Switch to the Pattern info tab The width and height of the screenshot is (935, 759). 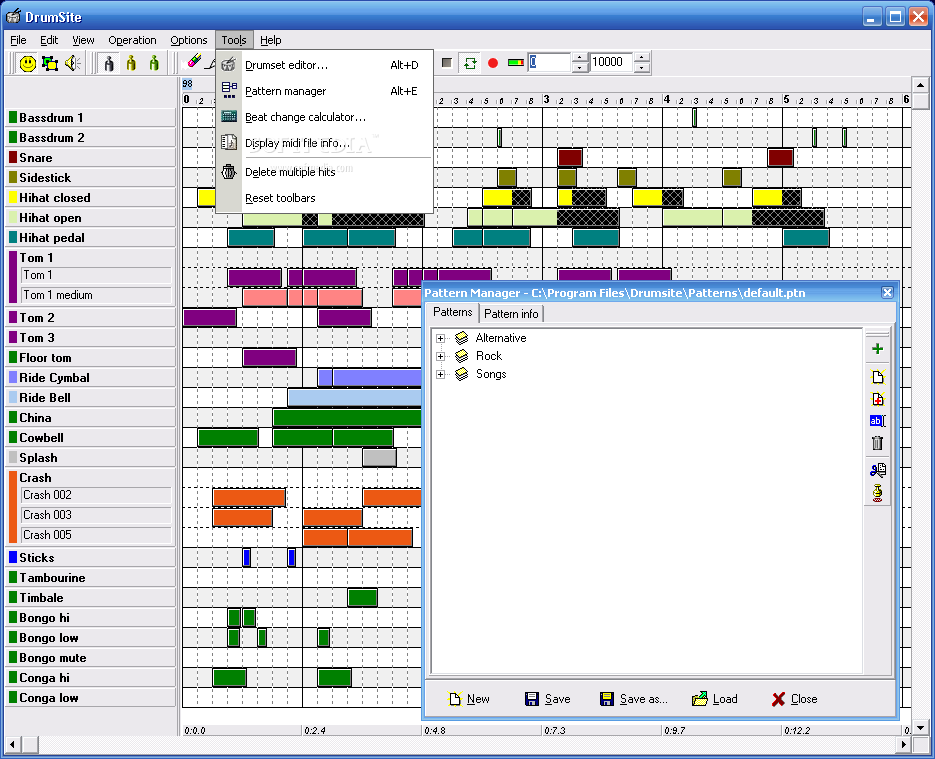coord(511,314)
